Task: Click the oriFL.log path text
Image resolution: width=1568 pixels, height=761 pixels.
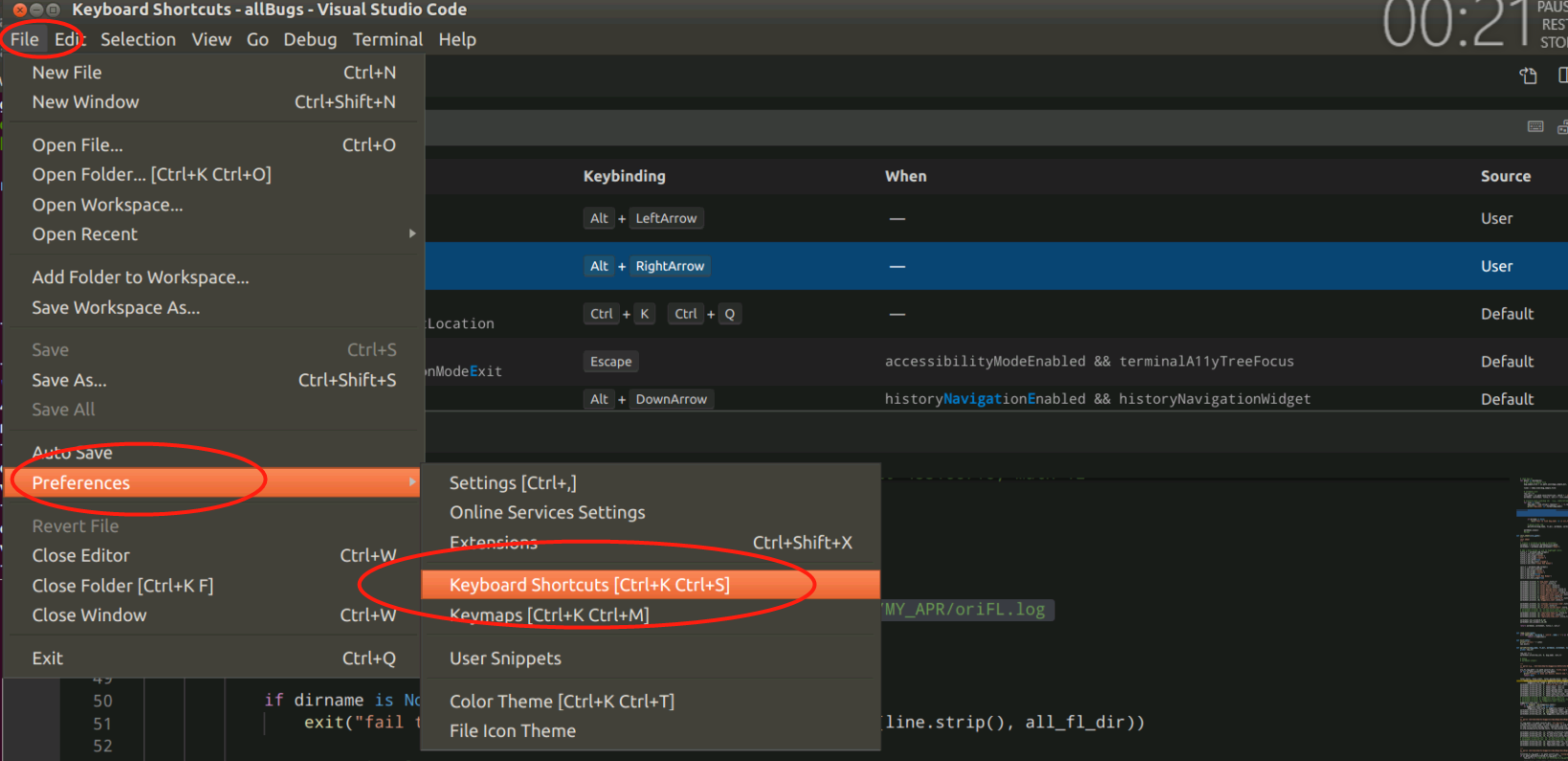Action: [x=965, y=610]
